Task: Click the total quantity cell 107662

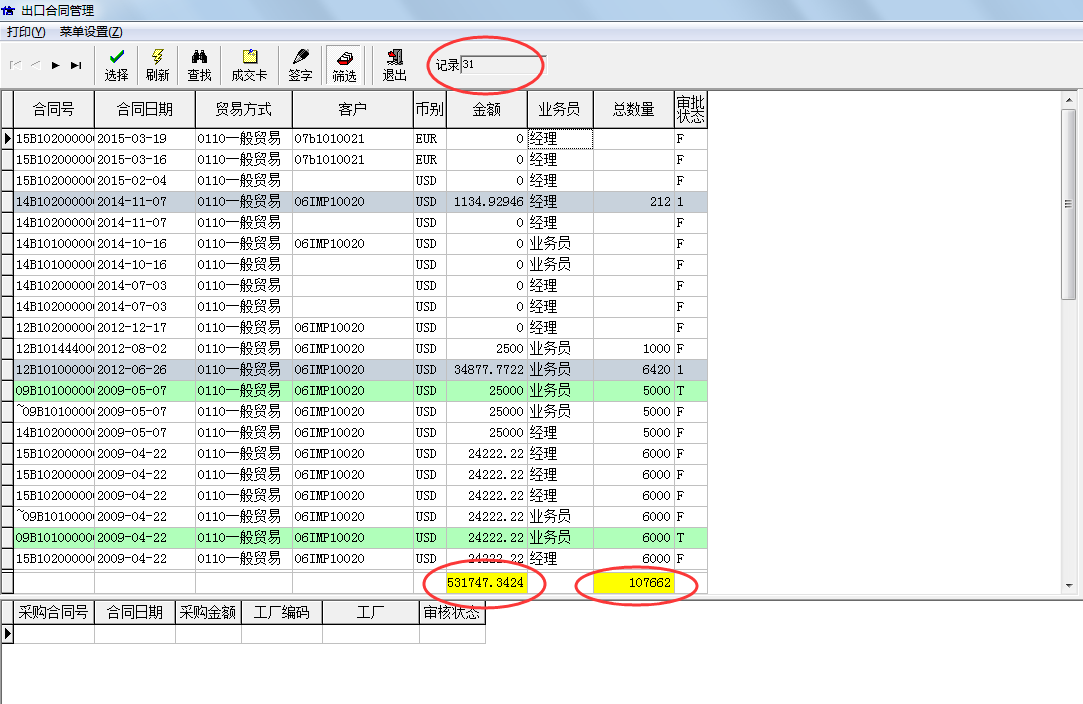Action: click(633, 582)
